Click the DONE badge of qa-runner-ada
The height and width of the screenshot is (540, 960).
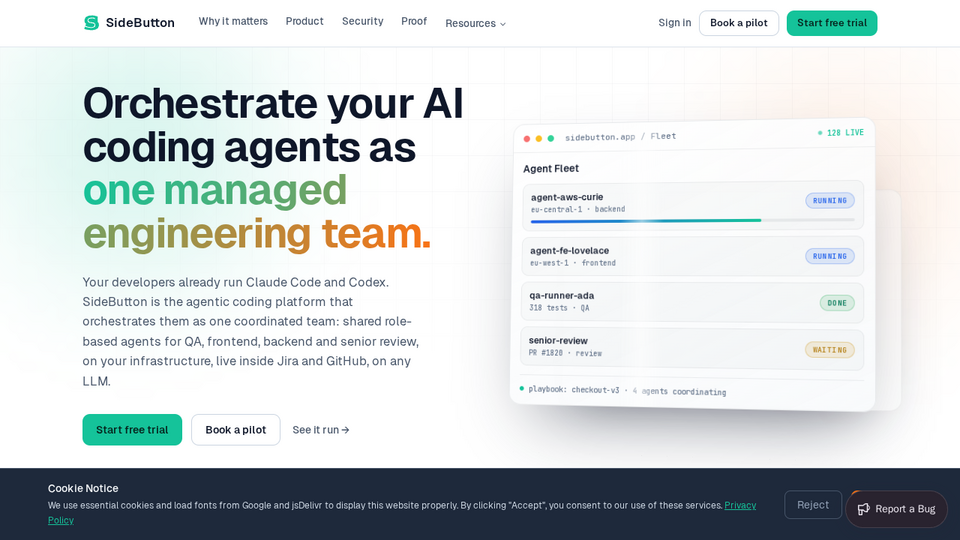[x=837, y=303]
